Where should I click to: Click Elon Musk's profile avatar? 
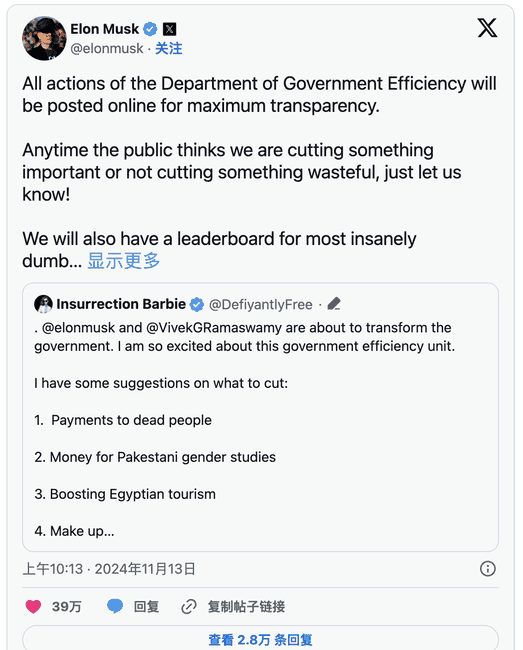click(44, 39)
